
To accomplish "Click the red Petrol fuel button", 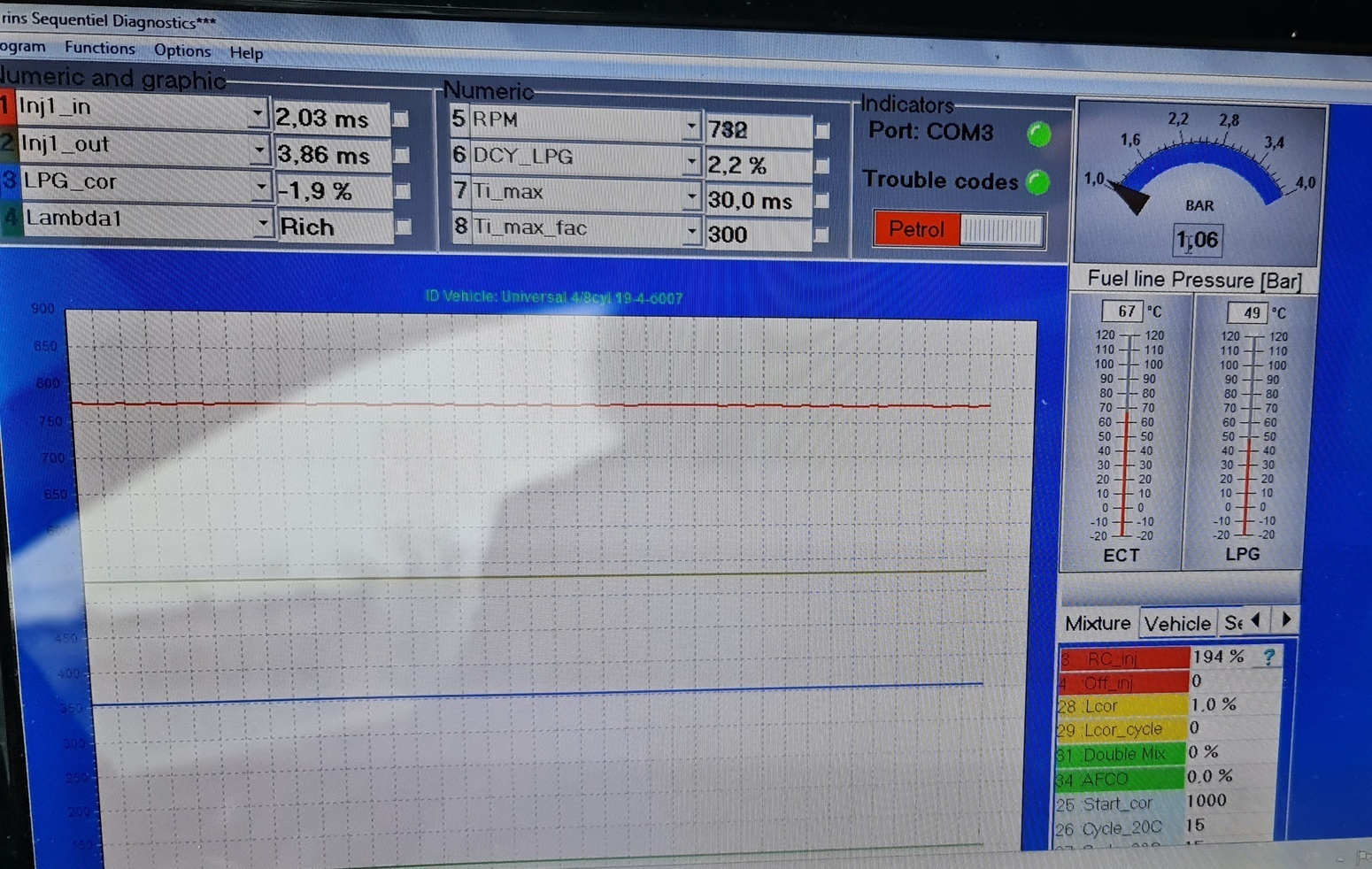I will [x=916, y=230].
